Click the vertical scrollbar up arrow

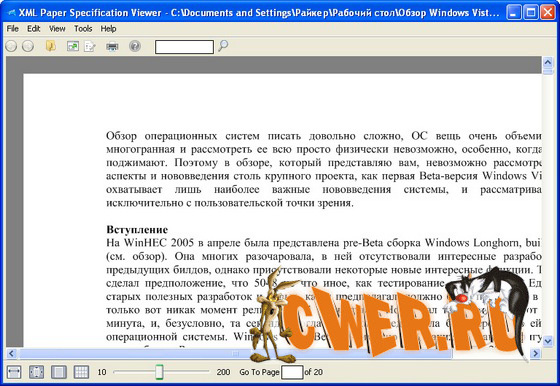click(x=548, y=63)
